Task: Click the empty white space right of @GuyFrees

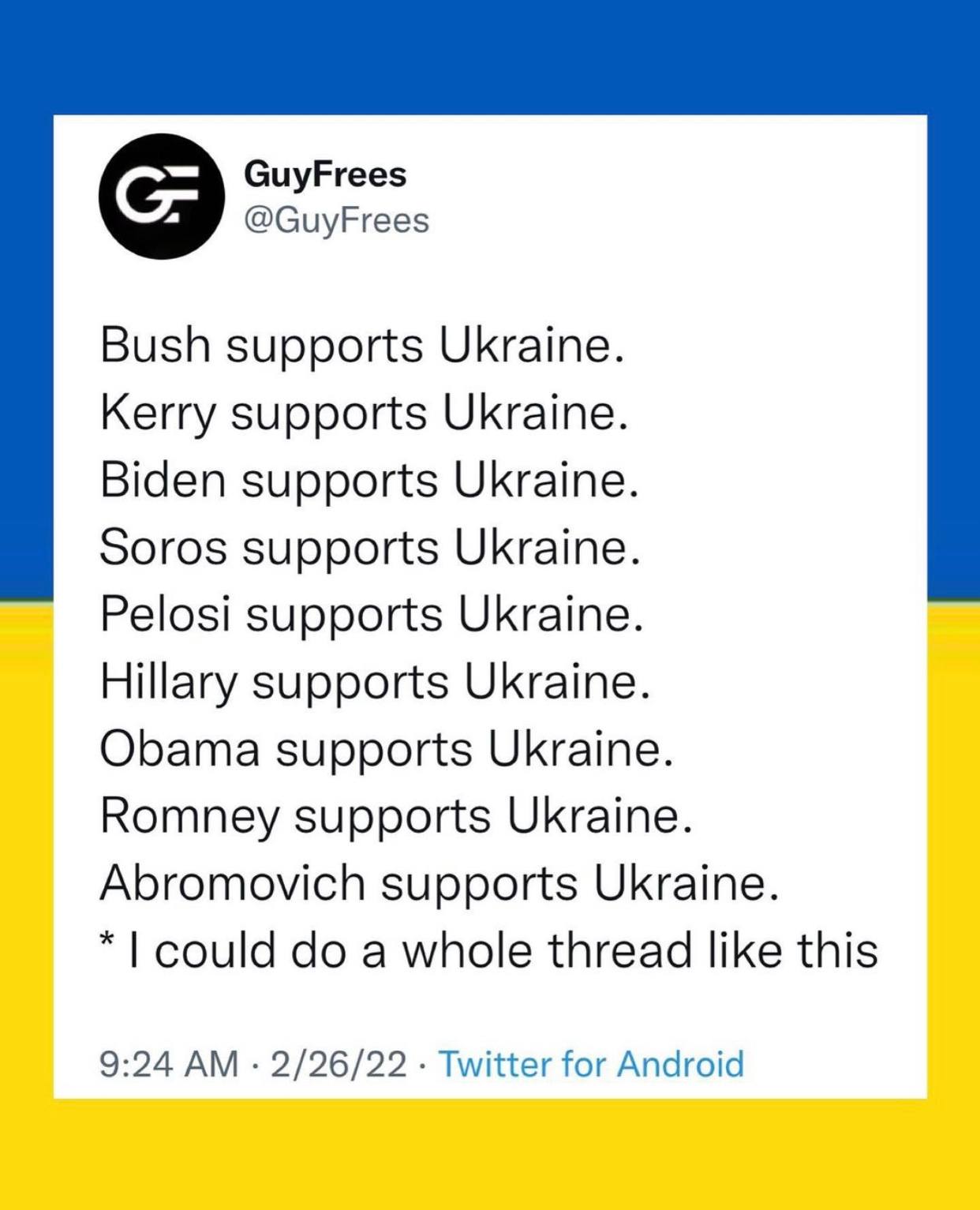Action: (671, 220)
